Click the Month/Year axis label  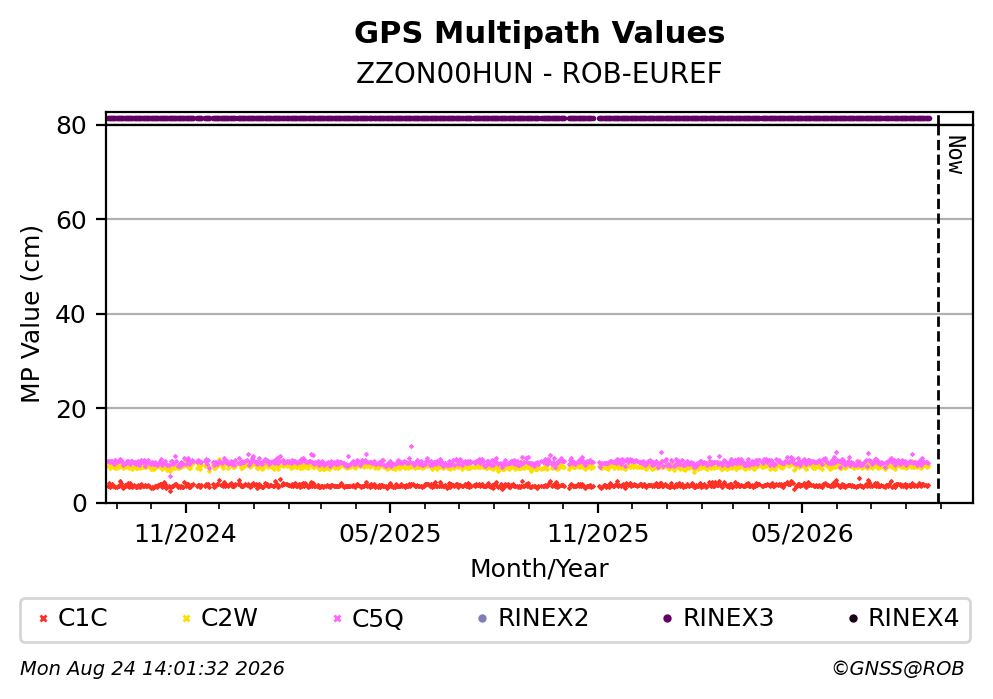pos(539,569)
